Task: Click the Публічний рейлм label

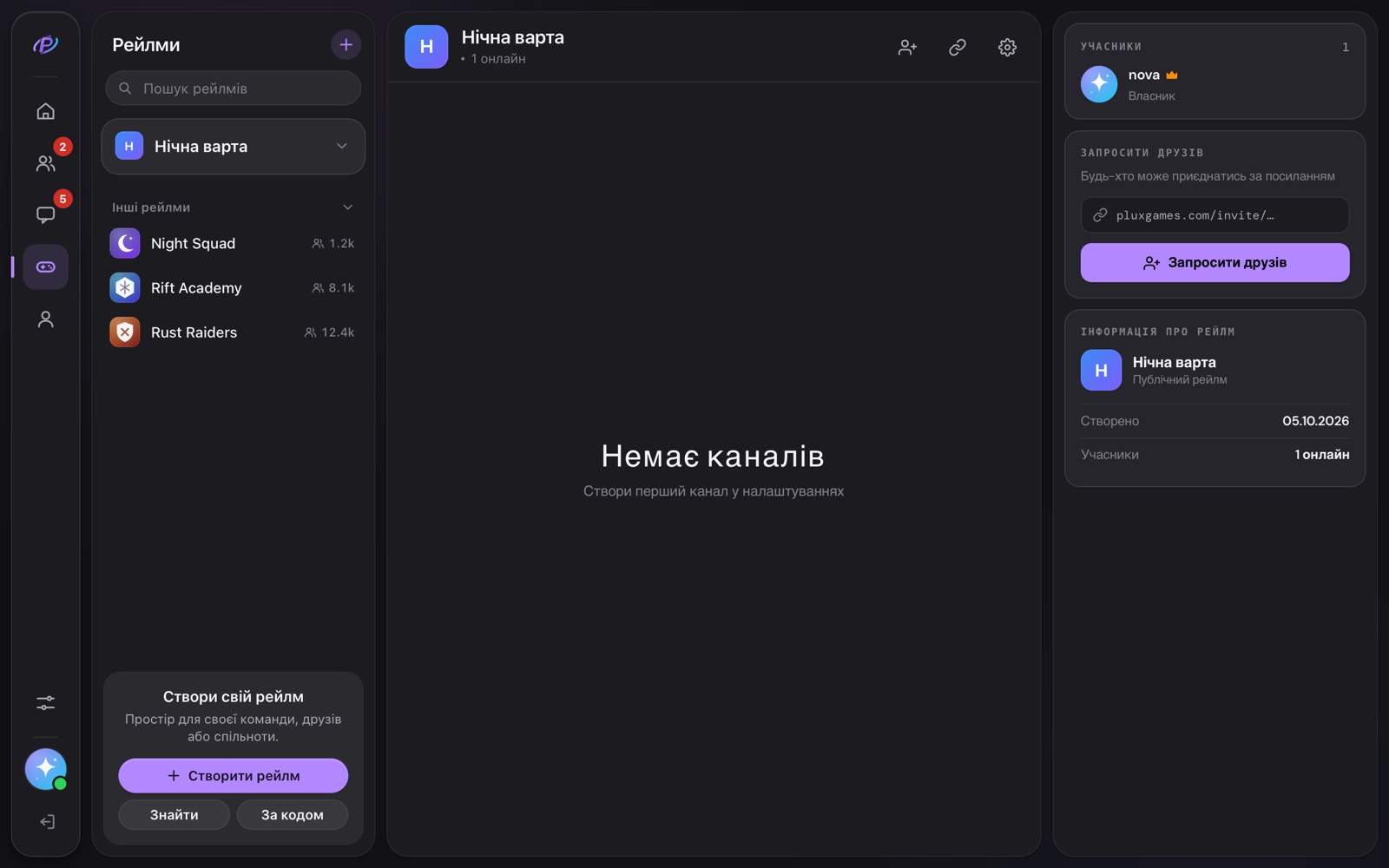Action: coord(1180,379)
